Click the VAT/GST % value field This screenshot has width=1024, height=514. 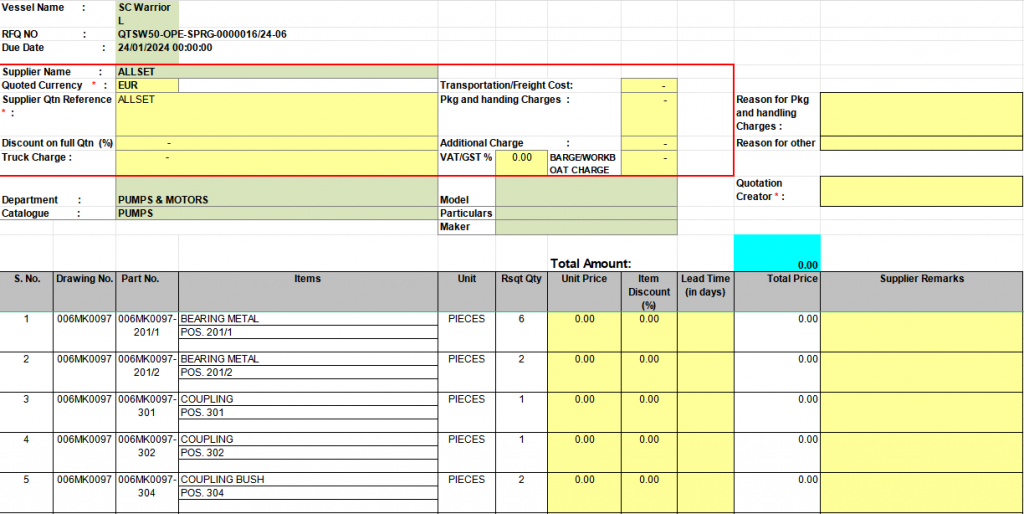pyautogui.click(x=521, y=158)
